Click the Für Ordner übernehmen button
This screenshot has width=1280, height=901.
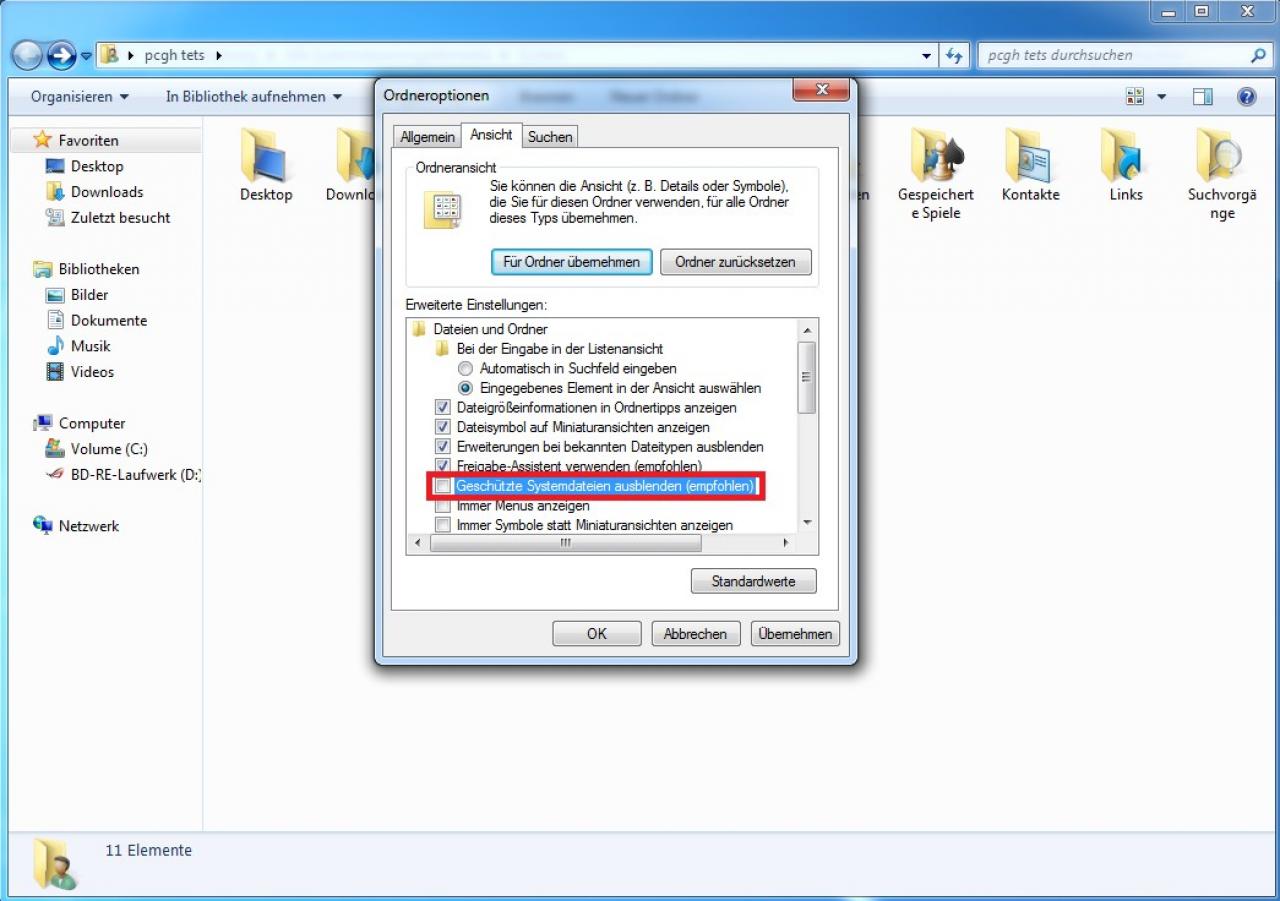click(572, 262)
